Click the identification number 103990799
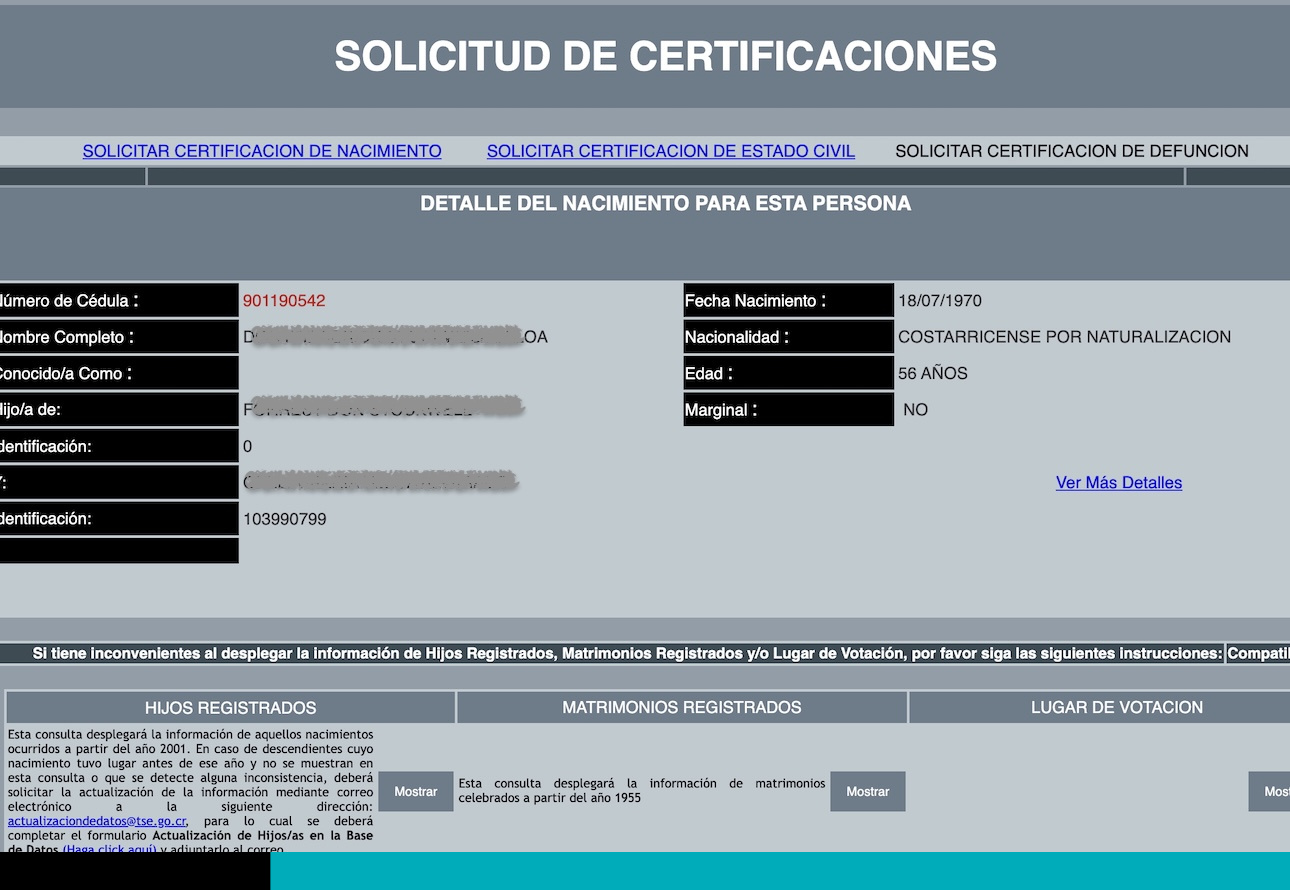Screen dimensions: 1290x890 [x=285, y=519]
